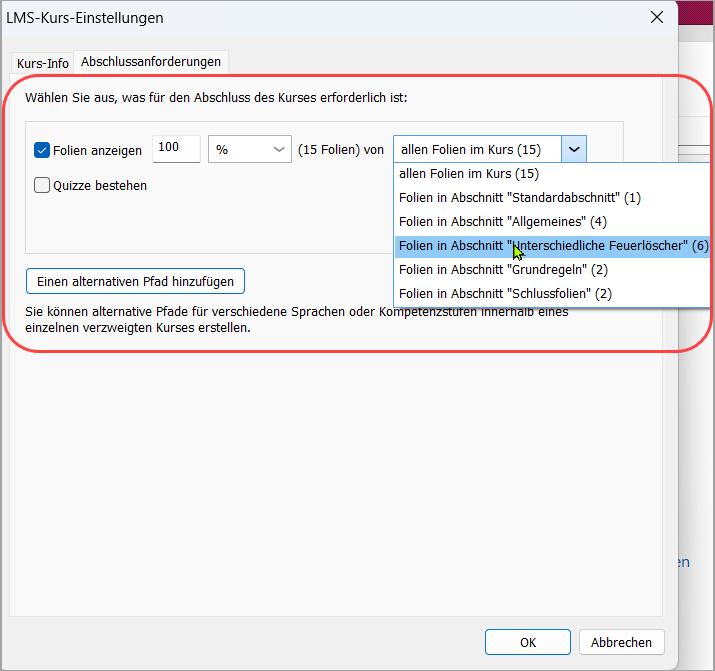Click the LMS-Kurs-Einstellungen title bar

pyautogui.click(x=300, y=18)
